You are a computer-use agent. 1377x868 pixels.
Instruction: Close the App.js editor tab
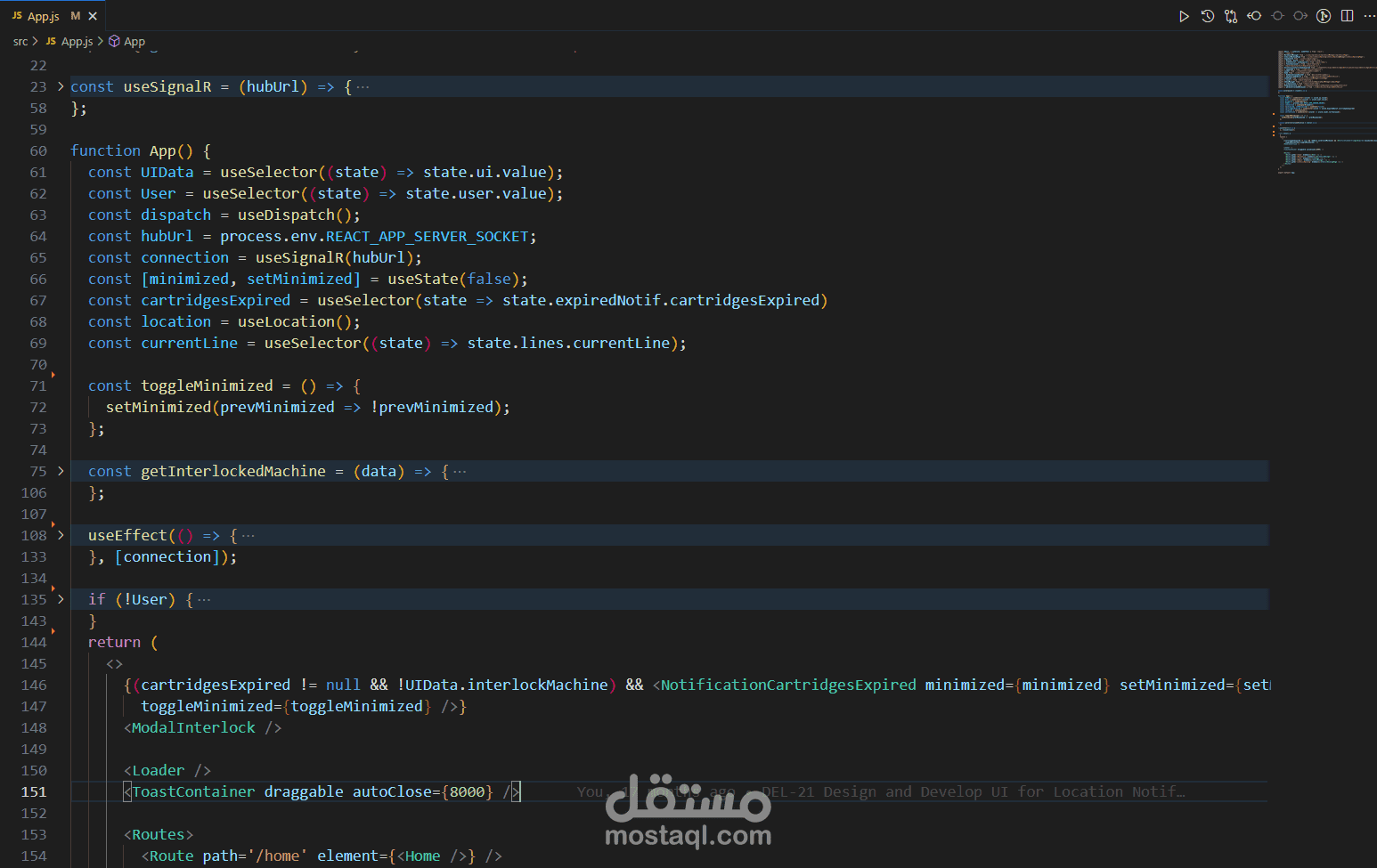coord(93,16)
